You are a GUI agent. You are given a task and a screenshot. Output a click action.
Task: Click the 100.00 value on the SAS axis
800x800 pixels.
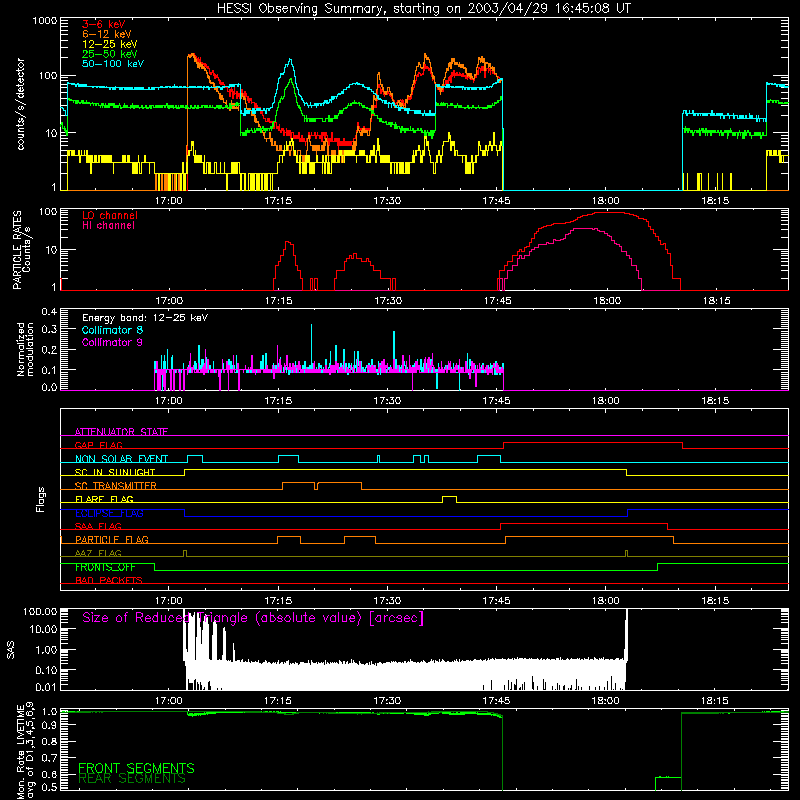point(40,611)
